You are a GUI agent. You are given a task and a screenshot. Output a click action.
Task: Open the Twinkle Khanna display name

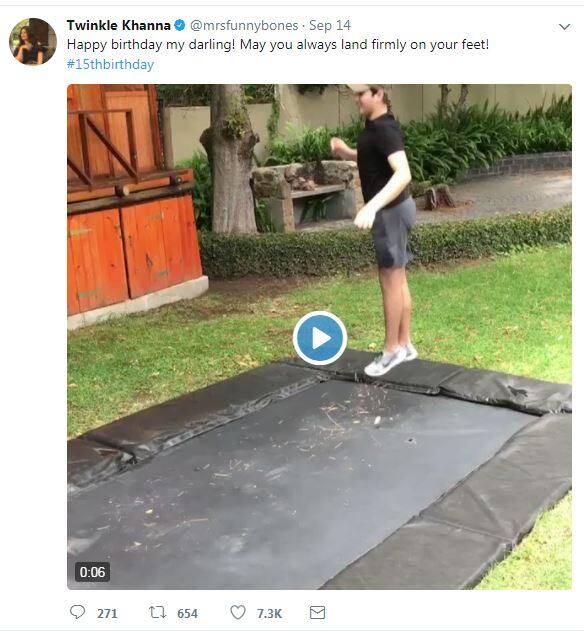coord(119,25)
